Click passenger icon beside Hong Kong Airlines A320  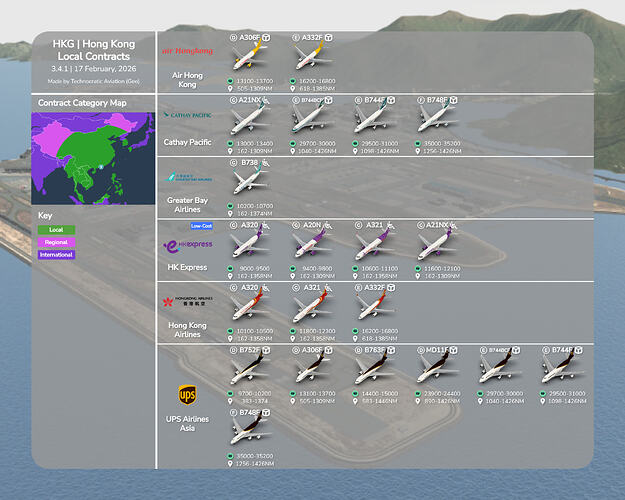[x=266, y=287]
